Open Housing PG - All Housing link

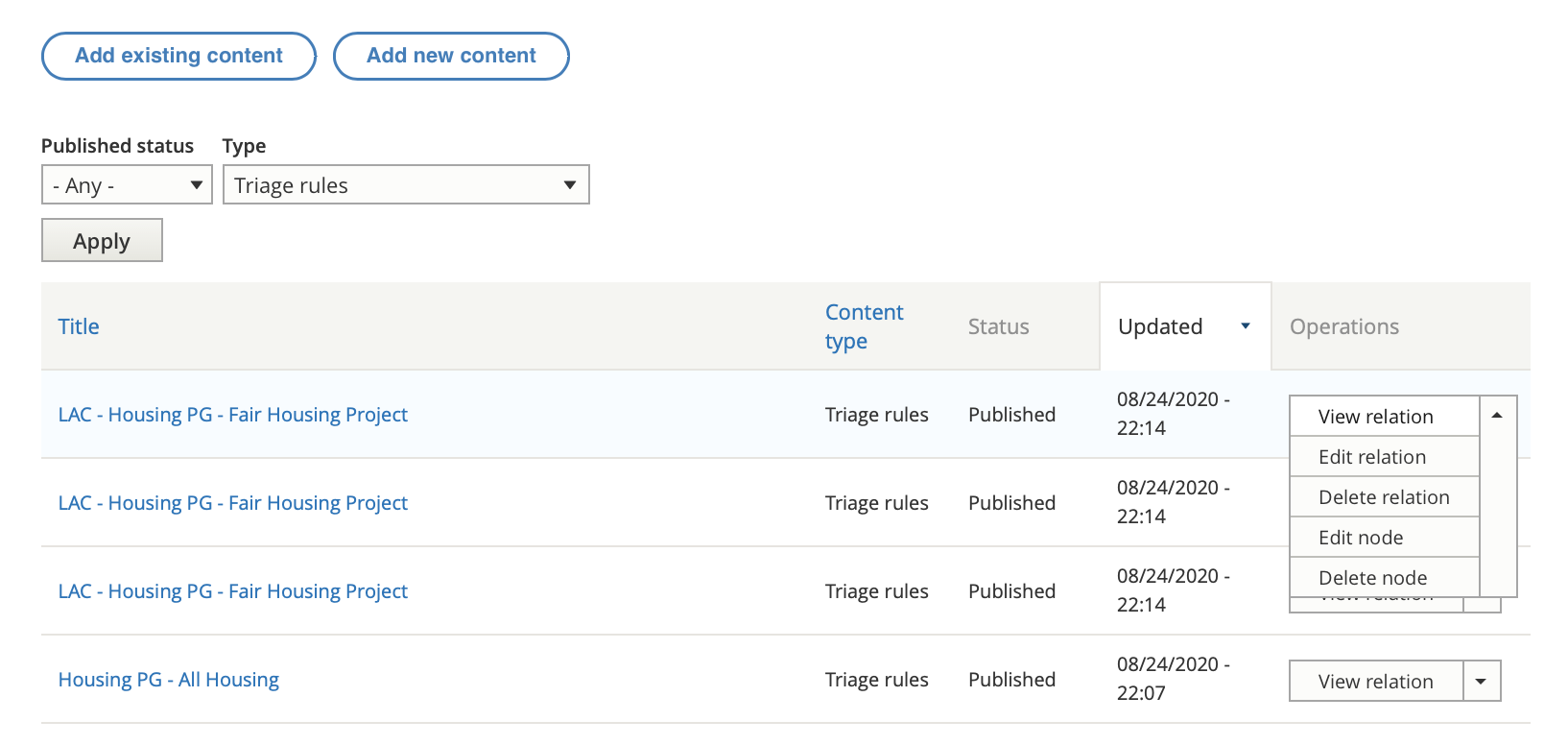(x=169, y=680)
